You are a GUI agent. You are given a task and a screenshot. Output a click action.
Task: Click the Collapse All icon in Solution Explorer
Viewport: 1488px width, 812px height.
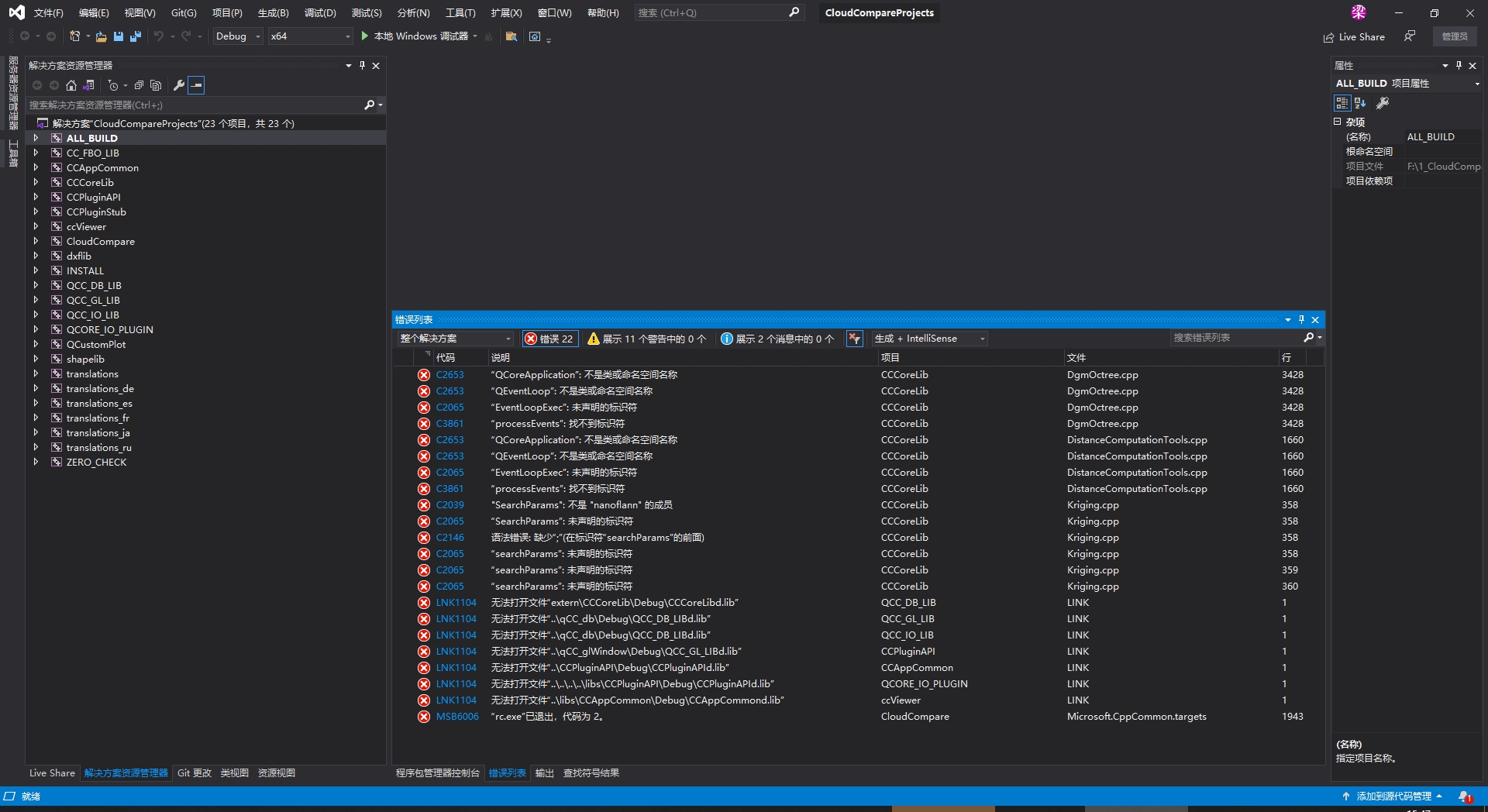pyautogui.click(x=139, y=85)
